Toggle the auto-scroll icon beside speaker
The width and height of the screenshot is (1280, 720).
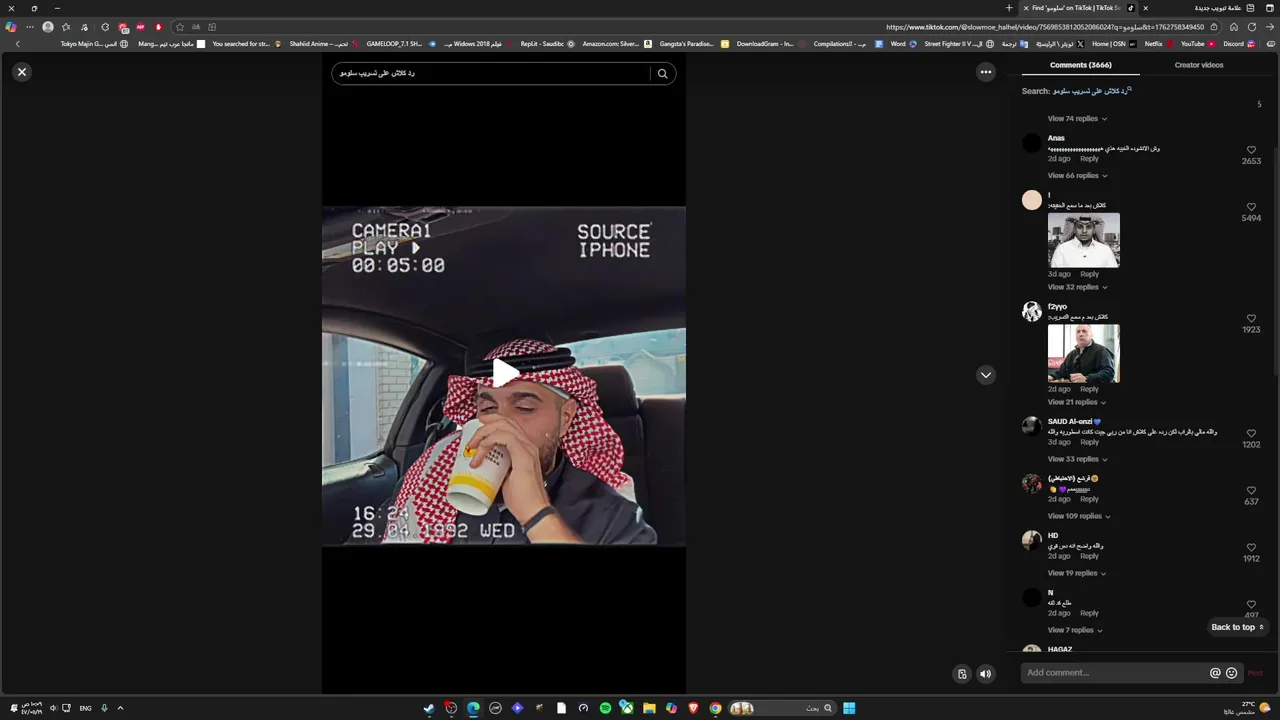962,674
